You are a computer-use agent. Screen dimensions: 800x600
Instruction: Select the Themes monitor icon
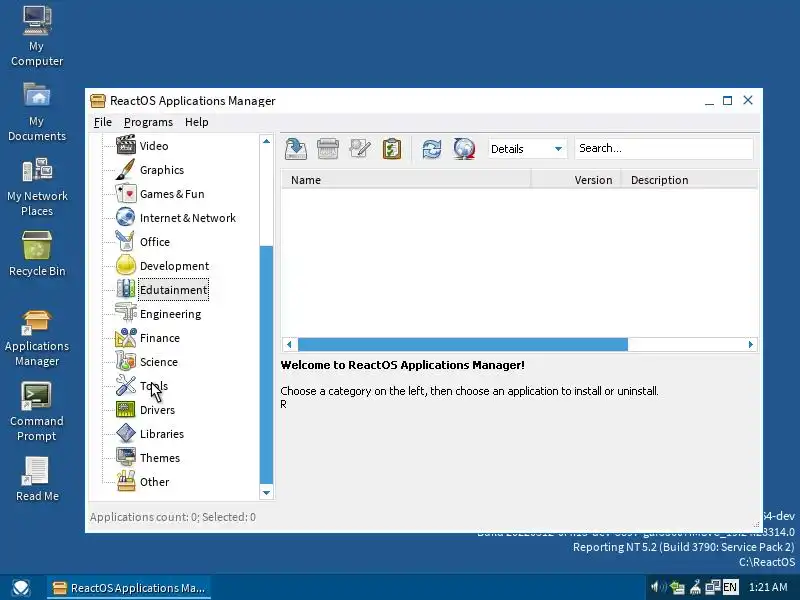[126, 457]
